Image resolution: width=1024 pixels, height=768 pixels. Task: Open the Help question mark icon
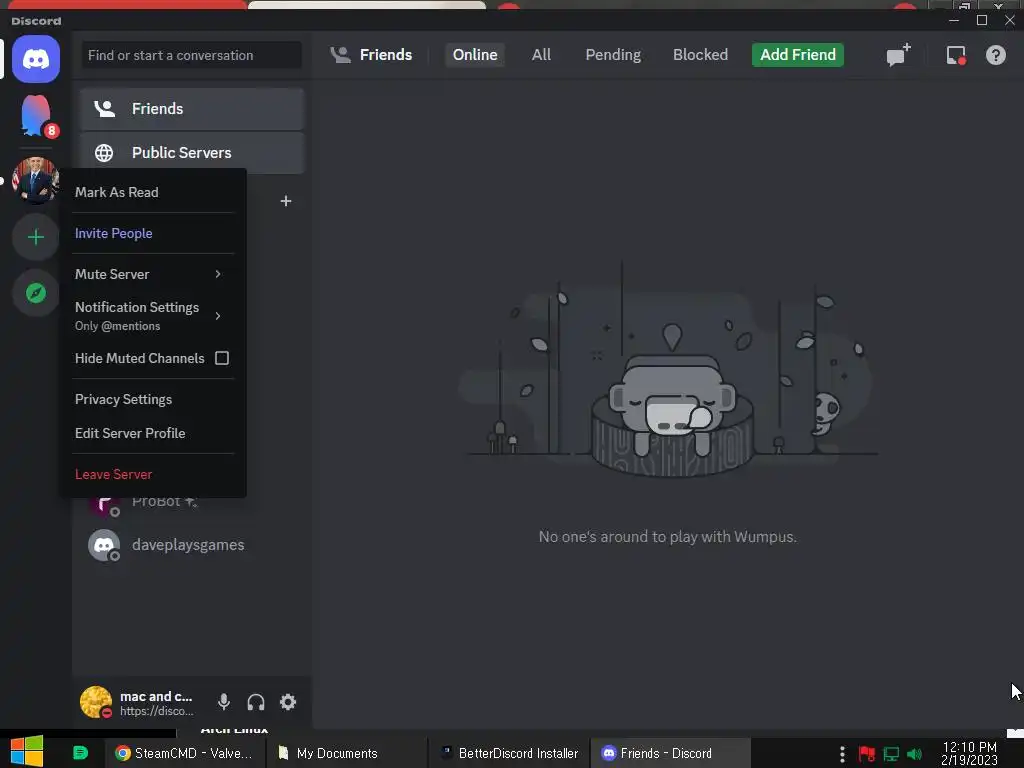point(995,55)
